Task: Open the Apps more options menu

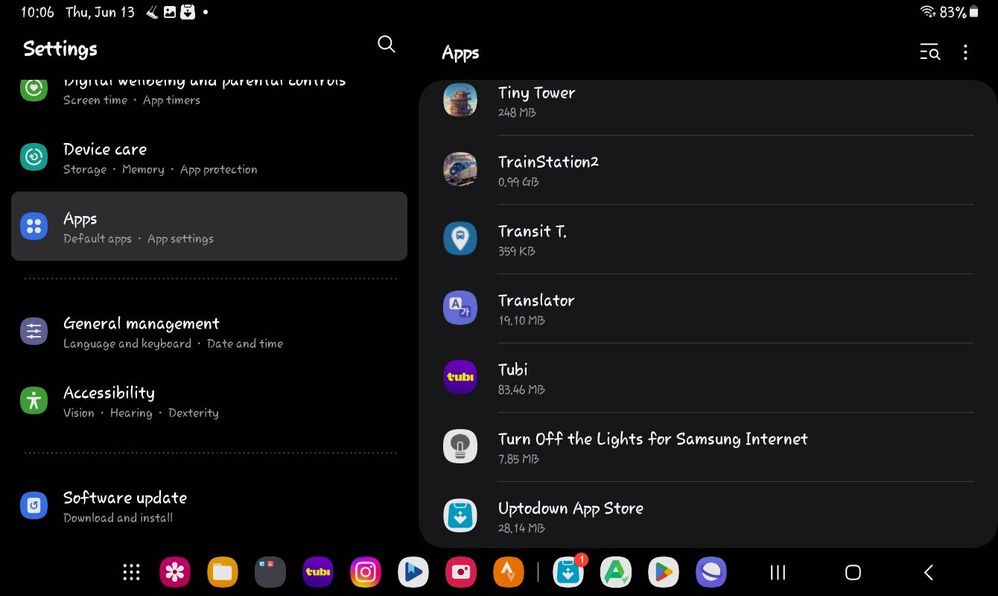Action: tap(965, 52)
